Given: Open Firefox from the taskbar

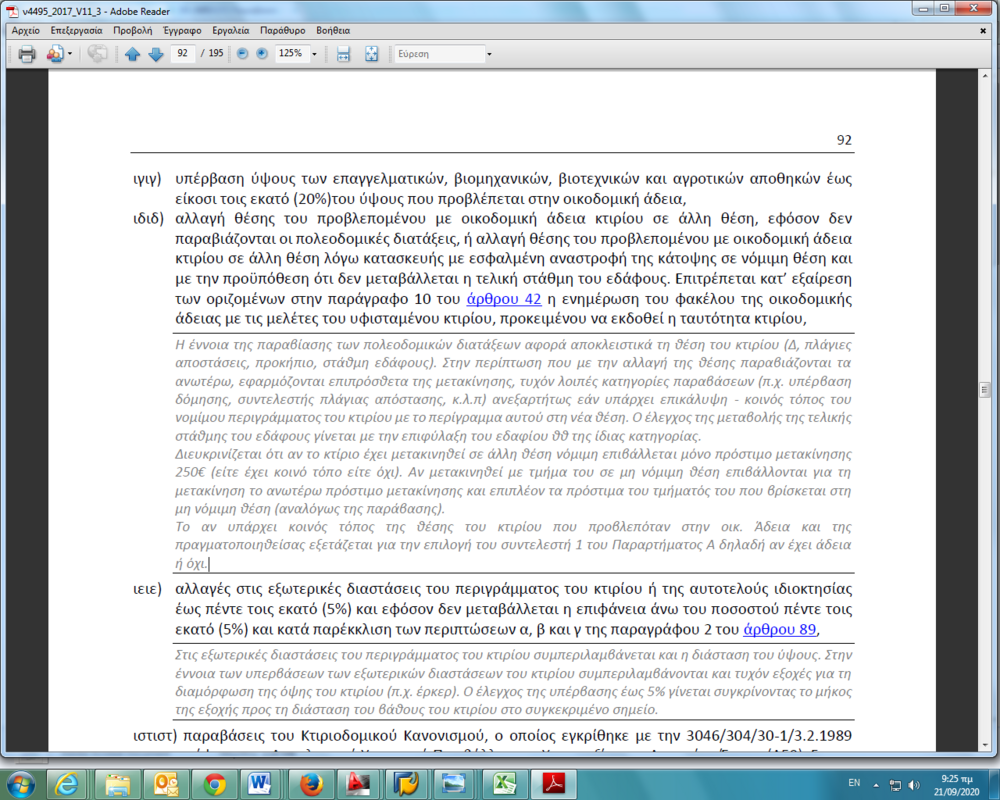Looking at the screenshot, I should point(309,781).
